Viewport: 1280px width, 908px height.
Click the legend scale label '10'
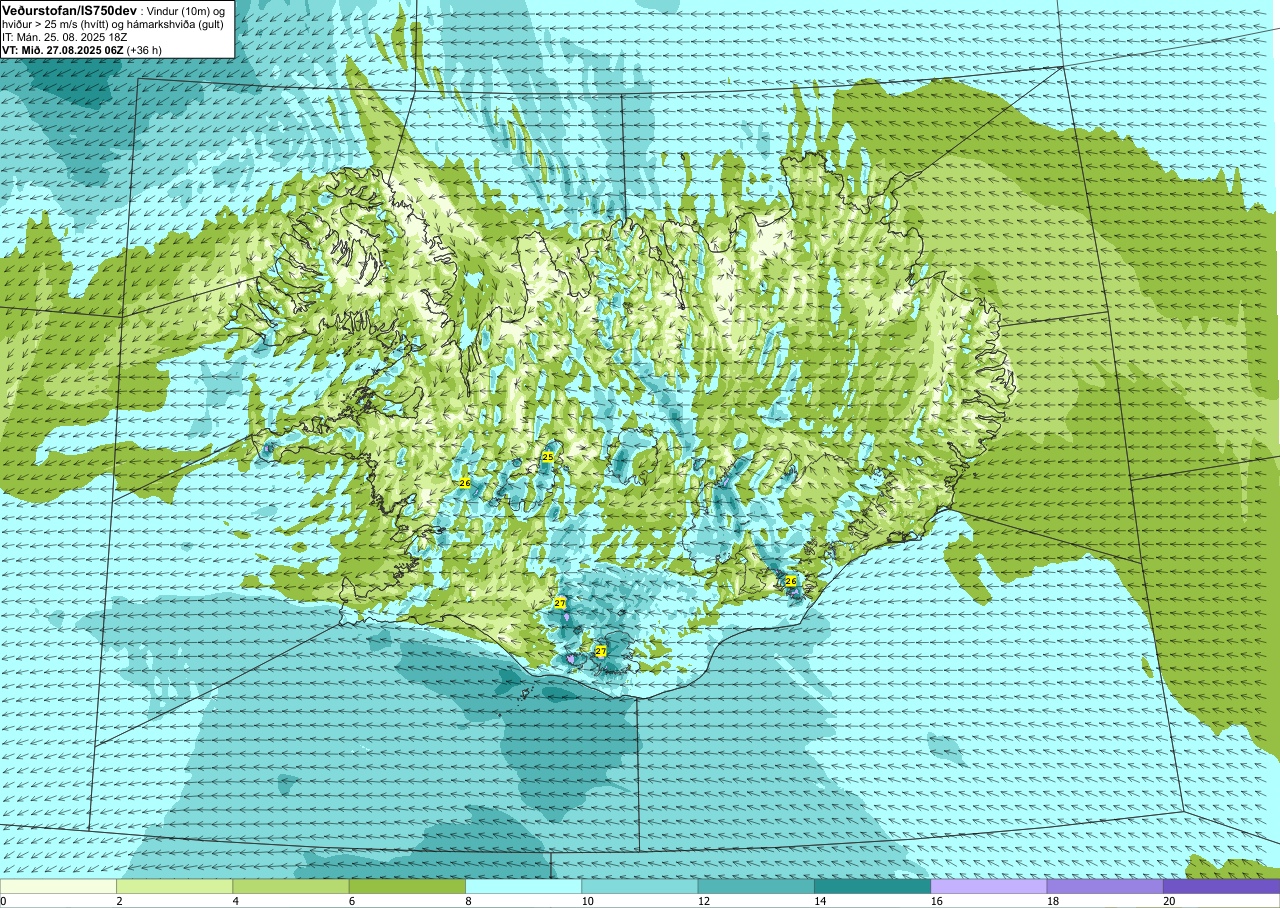588,901
